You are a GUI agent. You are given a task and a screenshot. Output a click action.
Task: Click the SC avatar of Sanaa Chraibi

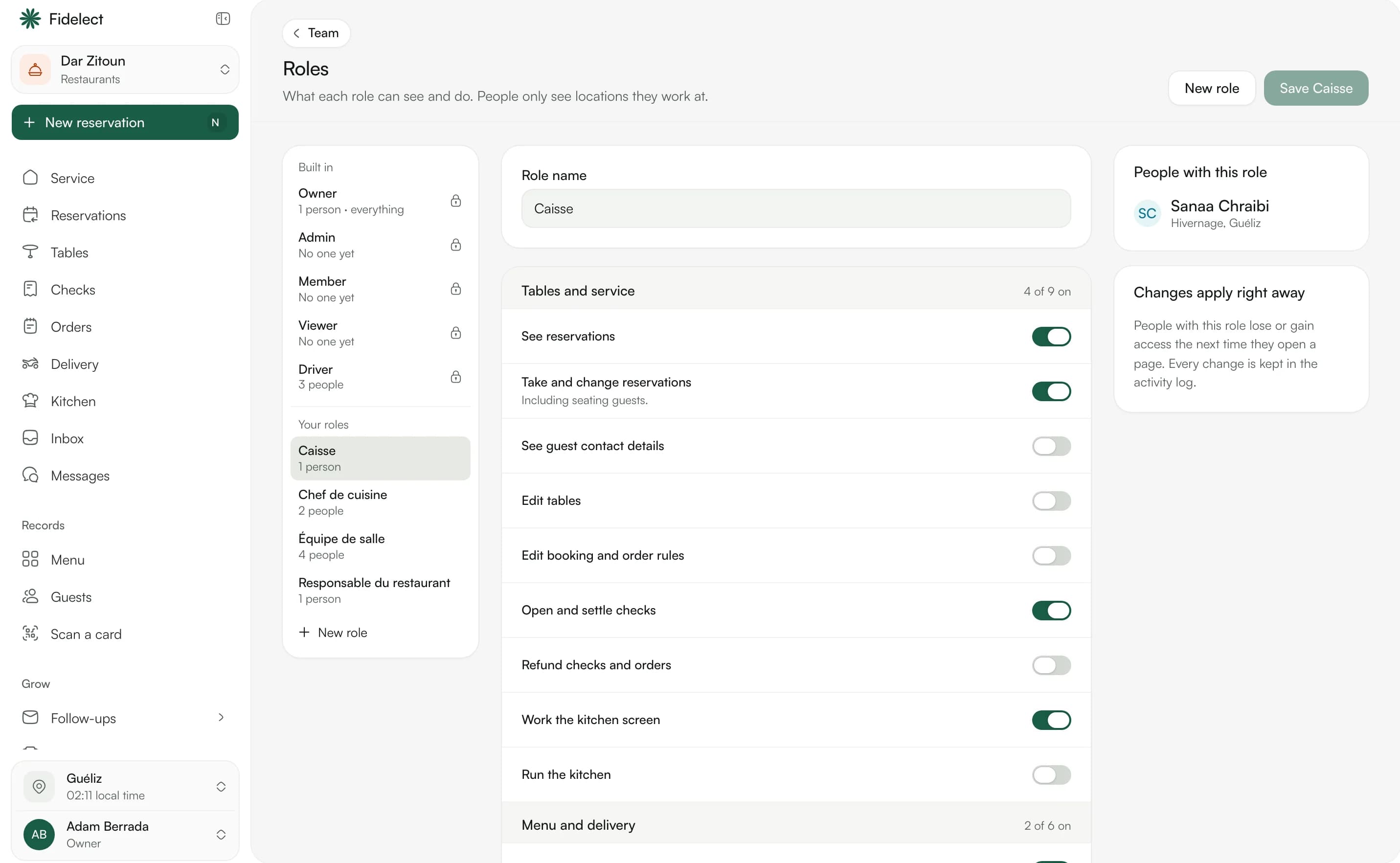point(1147,213)
